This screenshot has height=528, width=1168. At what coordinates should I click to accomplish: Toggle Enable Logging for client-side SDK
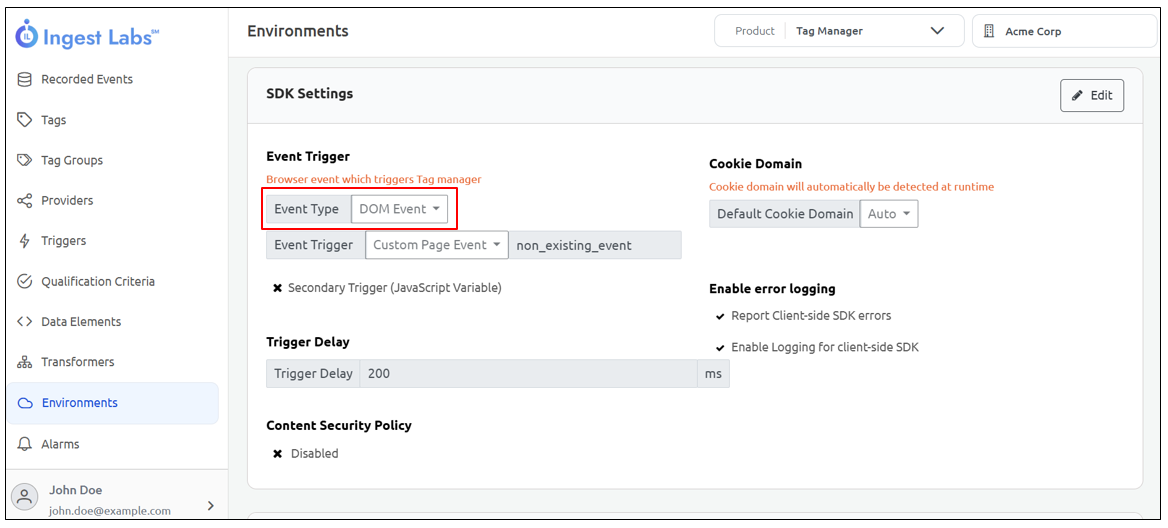pos(720,348)
